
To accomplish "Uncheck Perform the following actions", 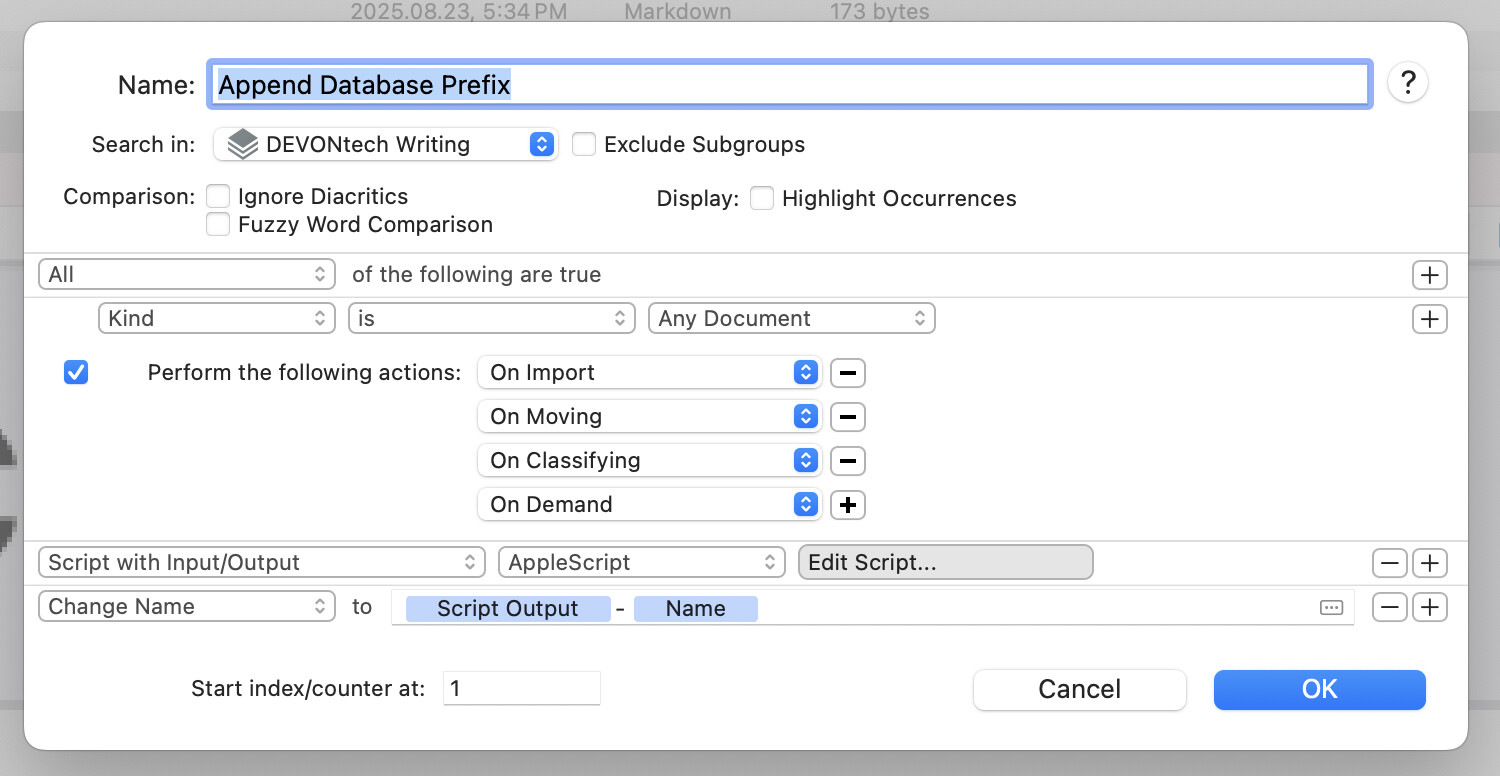I will tap(75, 373).
